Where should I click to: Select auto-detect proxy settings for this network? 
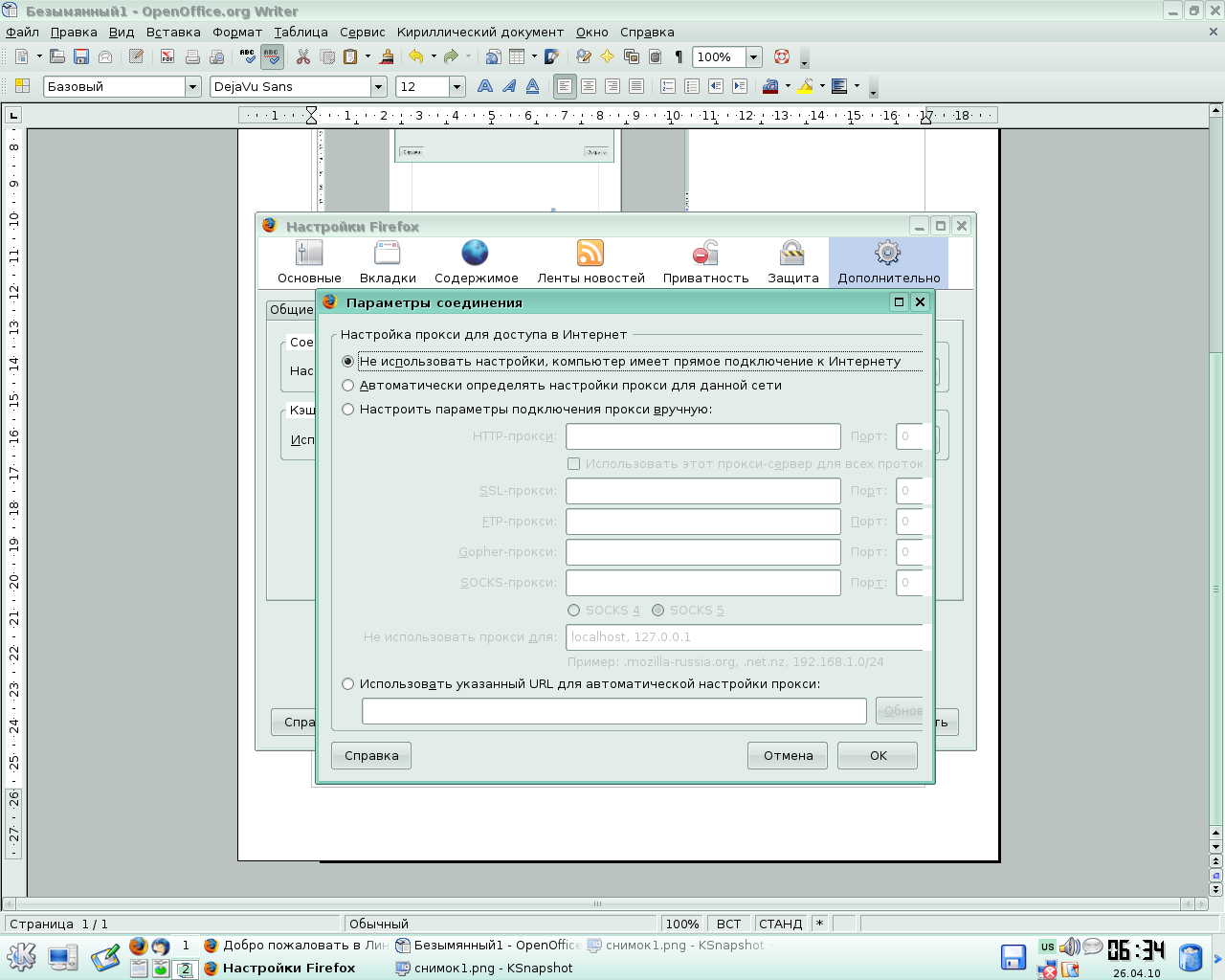click(348, 386)
